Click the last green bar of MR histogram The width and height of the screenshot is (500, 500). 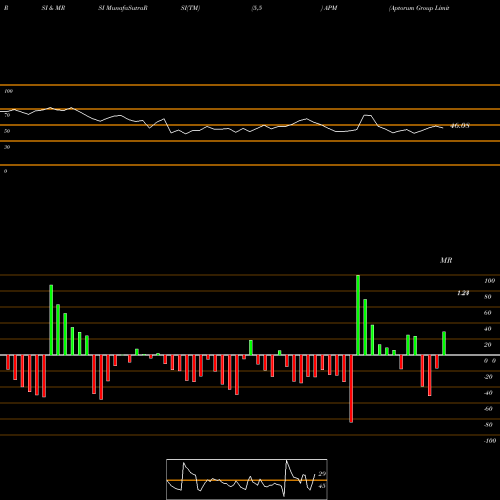click(x=444, y=343)
